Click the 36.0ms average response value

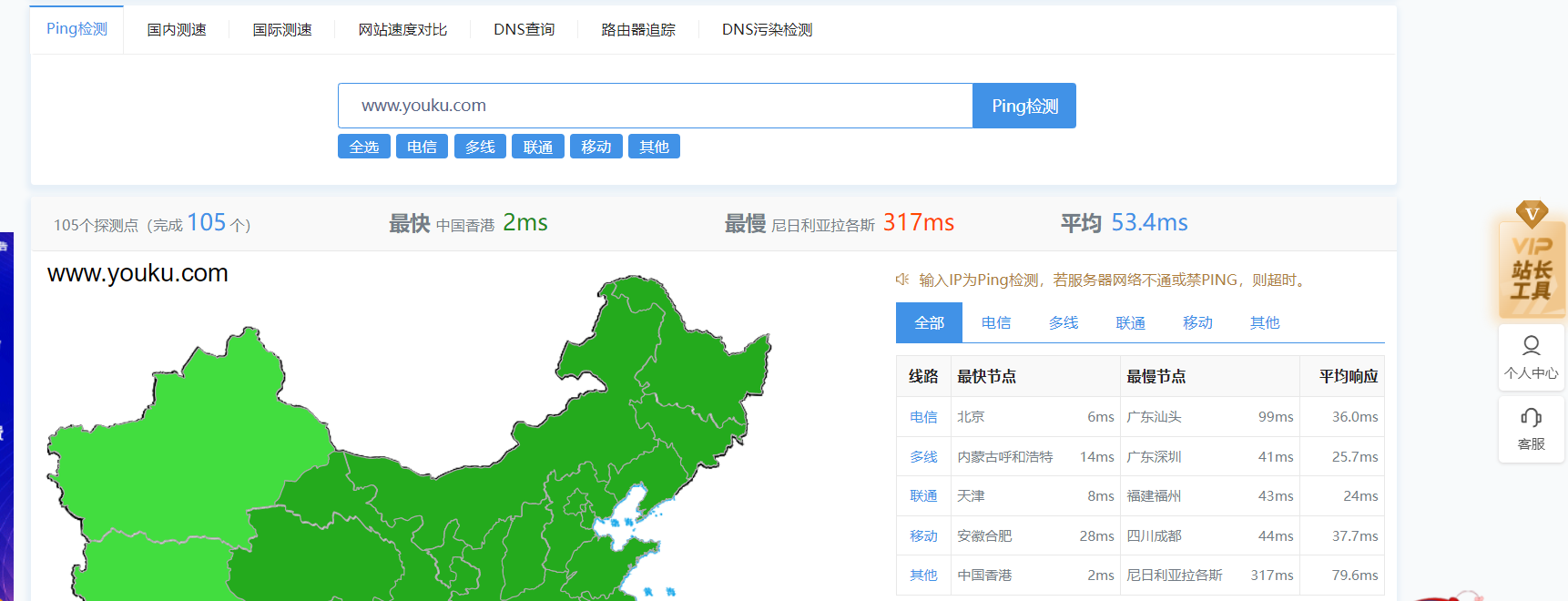[1355, 416]
